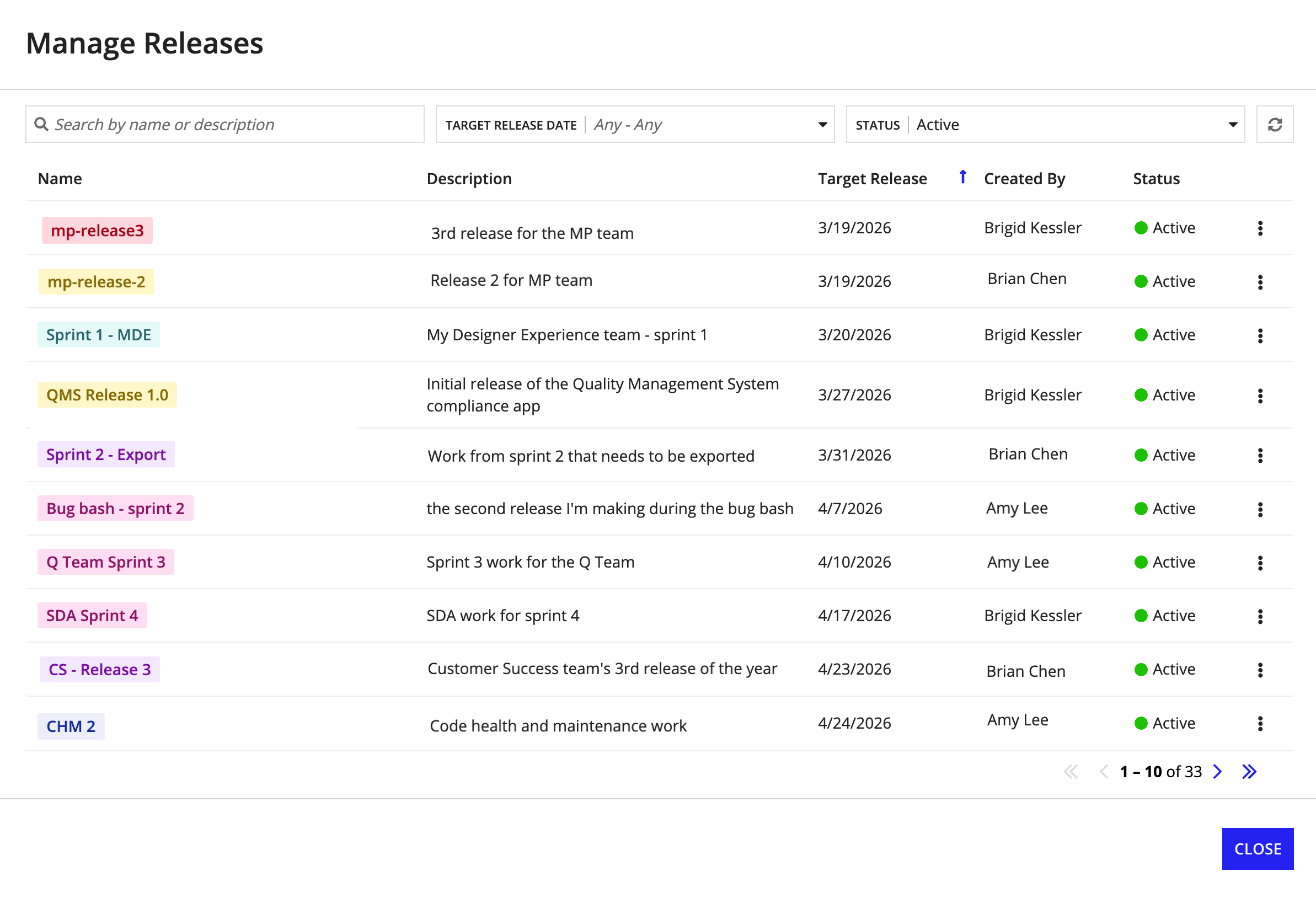Go to the next page of releases
This screenshot has height=898, width=1316.
point(1217,771)
